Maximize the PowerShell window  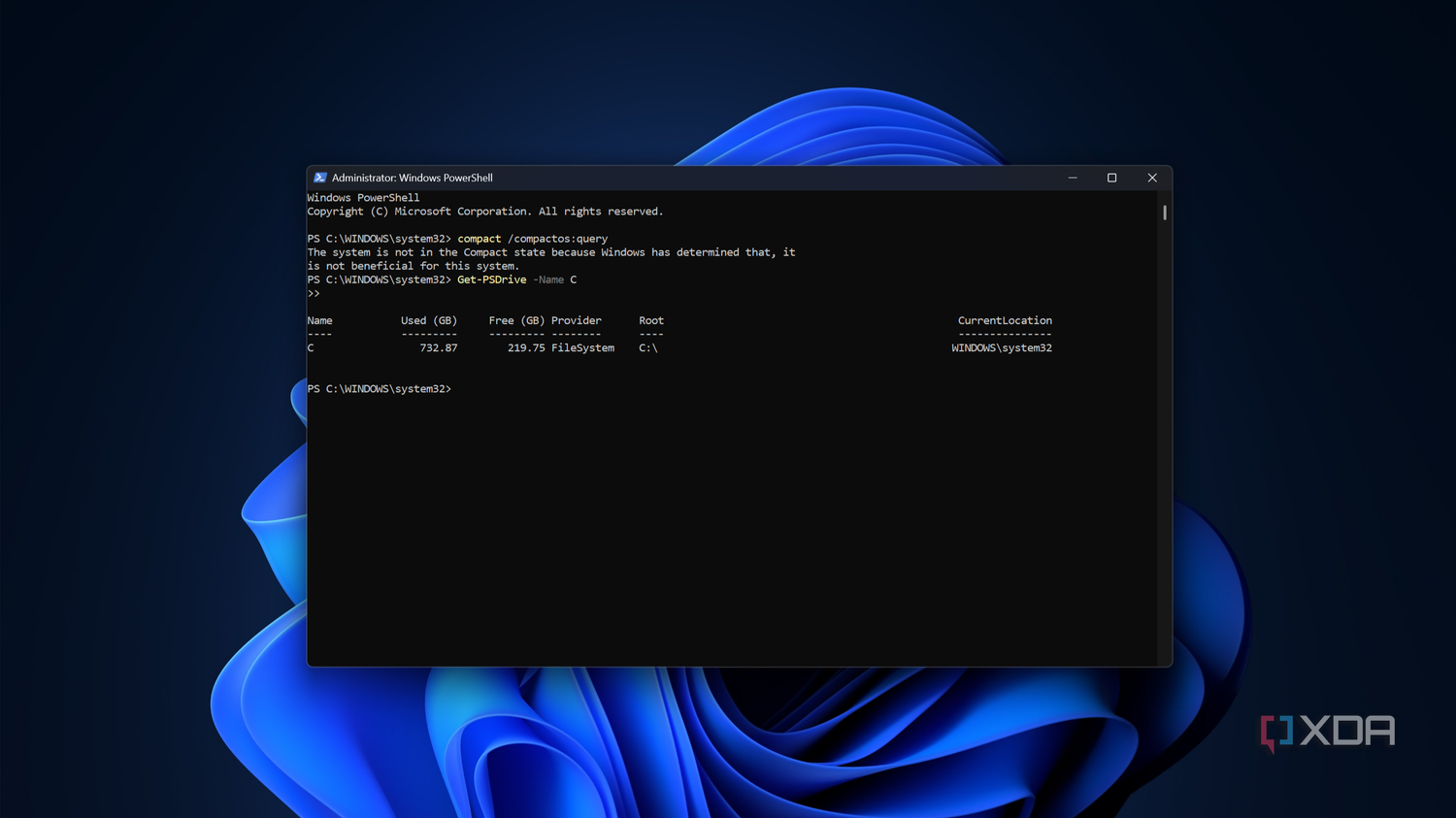1112,178
